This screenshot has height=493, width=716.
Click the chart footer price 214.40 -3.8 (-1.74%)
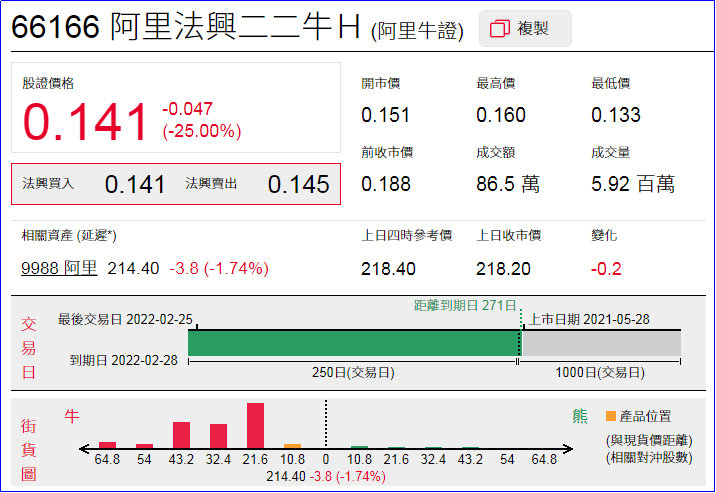[x=326, y=476]
